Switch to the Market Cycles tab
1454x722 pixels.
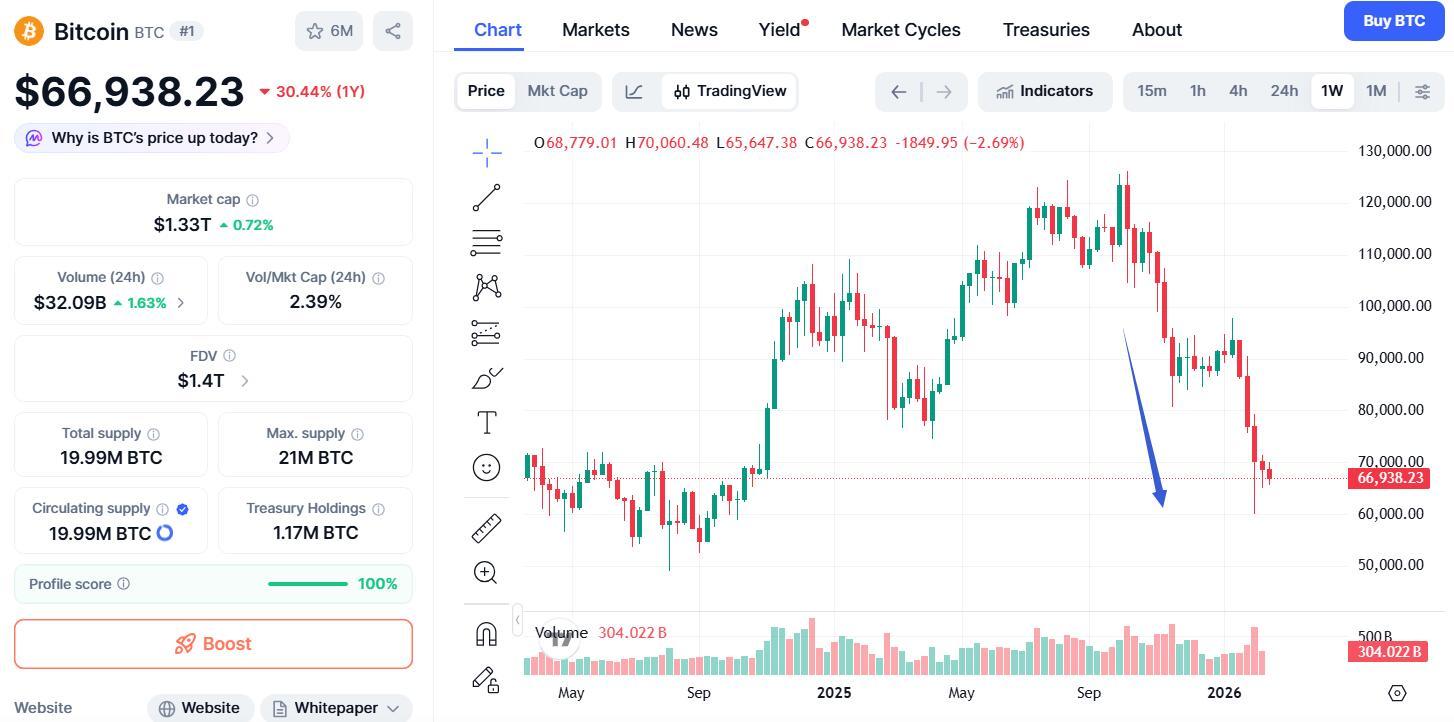pos(901,30)
